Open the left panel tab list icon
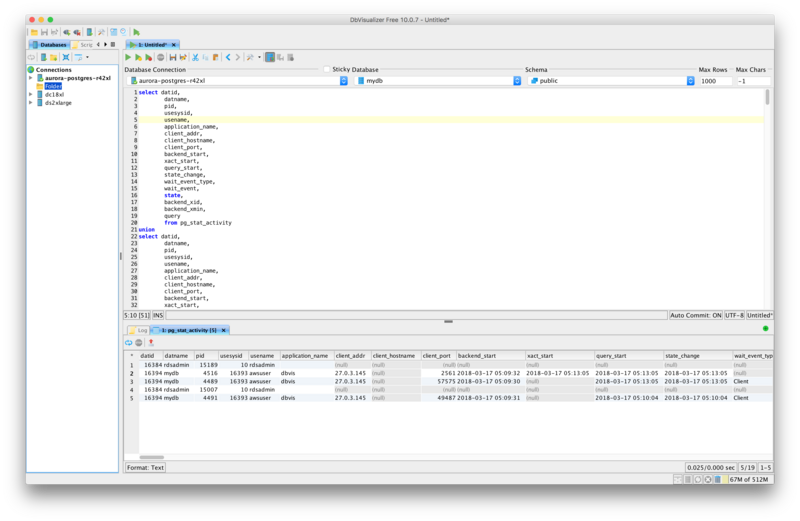This screenshot has height=521, width=800. (x=113, y=44)
